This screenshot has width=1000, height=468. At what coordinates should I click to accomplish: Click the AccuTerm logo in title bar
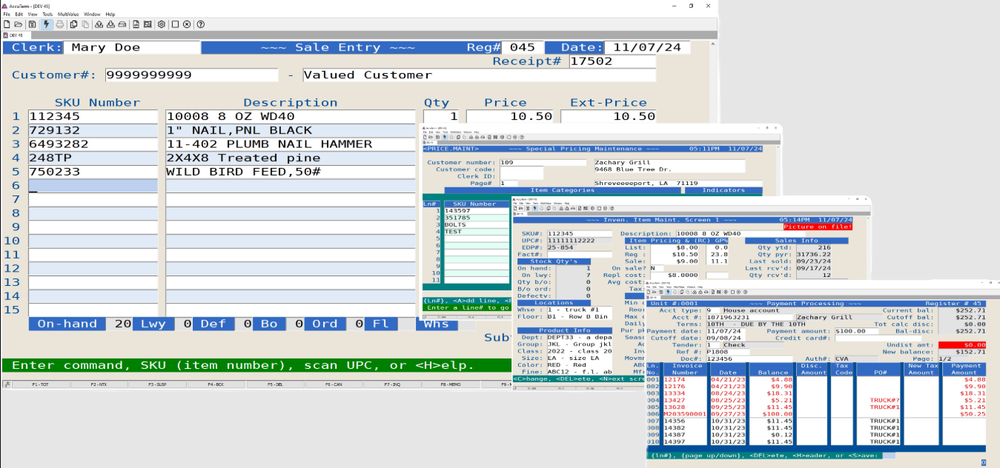click(x=4, y=6)
